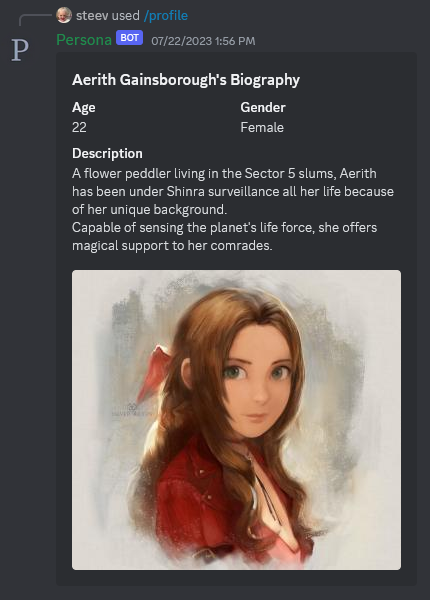Click the age value 22
The width and height of the screenshot is (430, 600).
[79, 127]
